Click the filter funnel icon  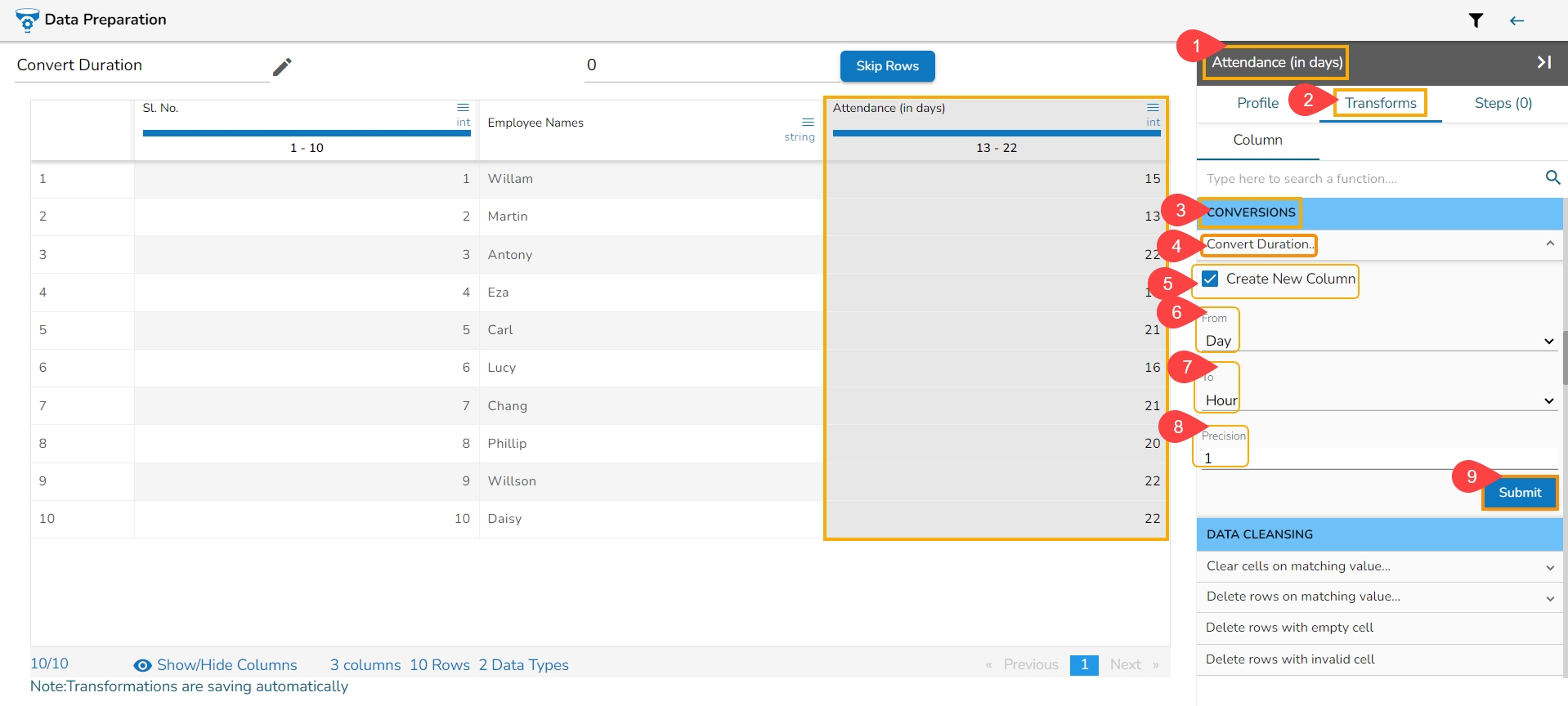(x=1476, y=20)
